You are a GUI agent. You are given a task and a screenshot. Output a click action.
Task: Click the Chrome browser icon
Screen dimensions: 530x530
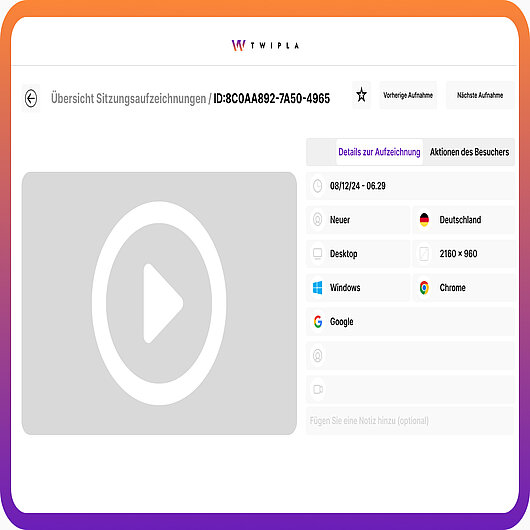[424, 288]
